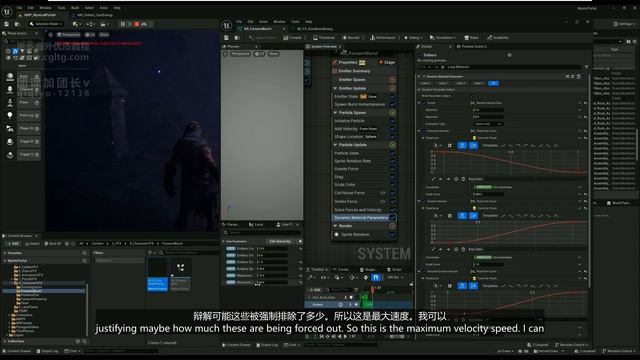Add module to Particle Spawn with green plus

(x=392, y=113)
